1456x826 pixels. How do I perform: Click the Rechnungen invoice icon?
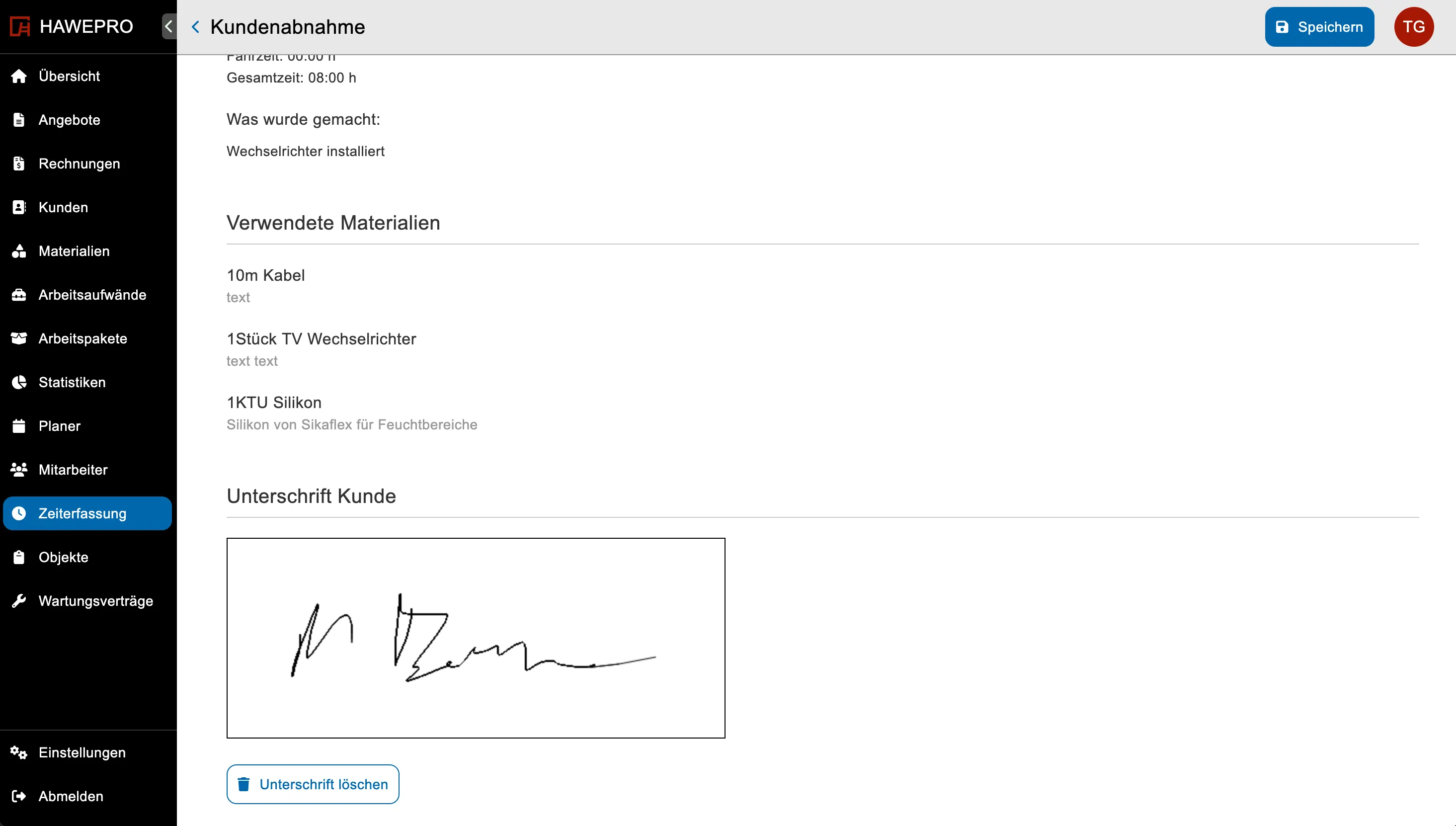tap(19, 164)
